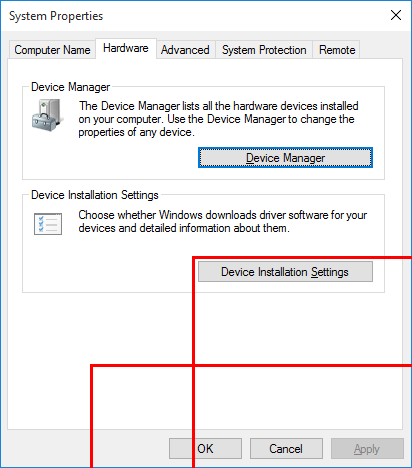
Task: Click the driver software description text
Action: [x=223, y=221]
